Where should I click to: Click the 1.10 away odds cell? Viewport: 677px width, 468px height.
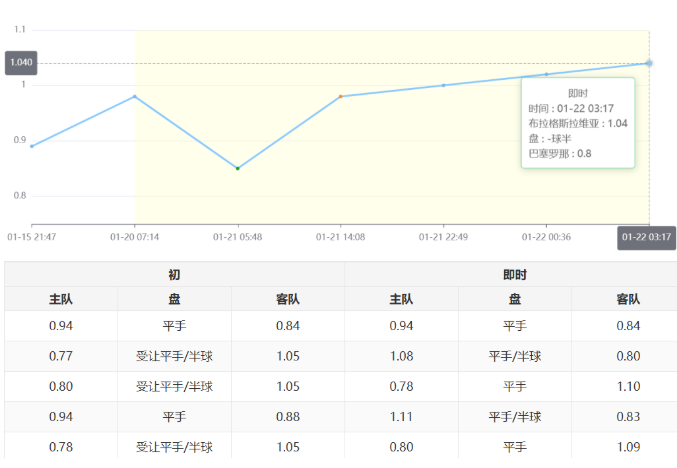(x=627, y=386)
